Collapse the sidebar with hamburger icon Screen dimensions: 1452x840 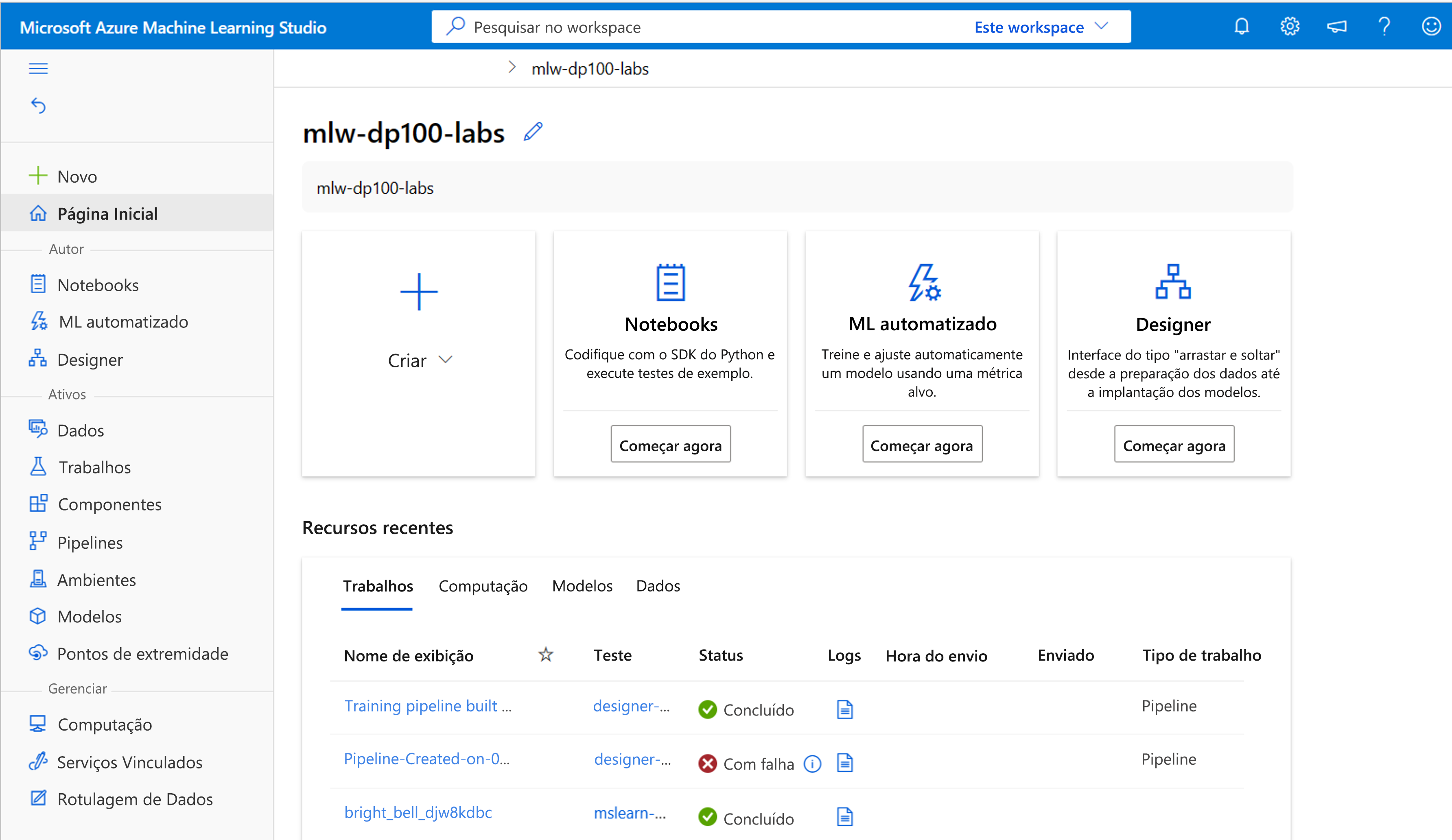38,68
